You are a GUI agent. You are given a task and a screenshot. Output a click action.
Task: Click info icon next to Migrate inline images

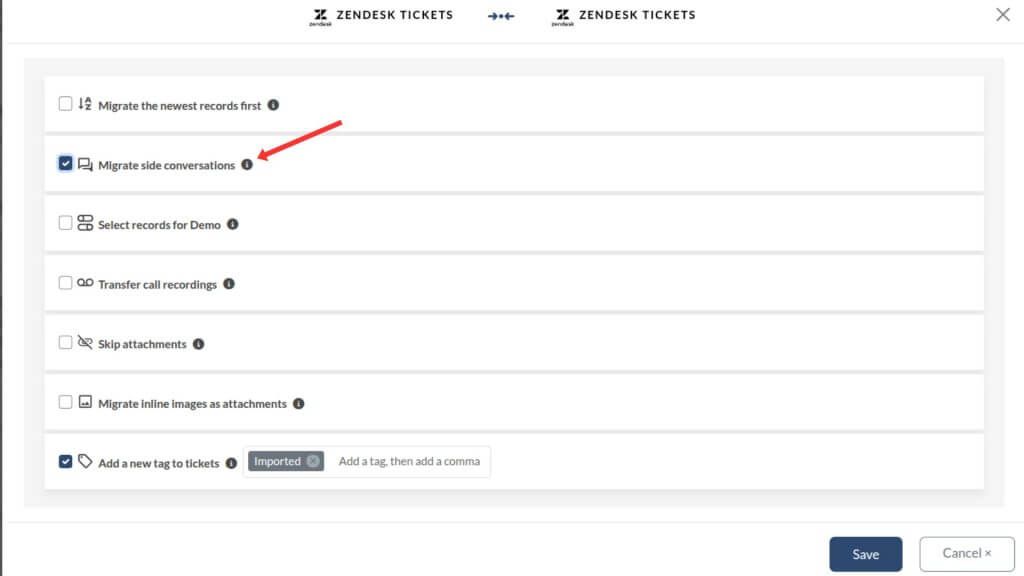point(298,404)
